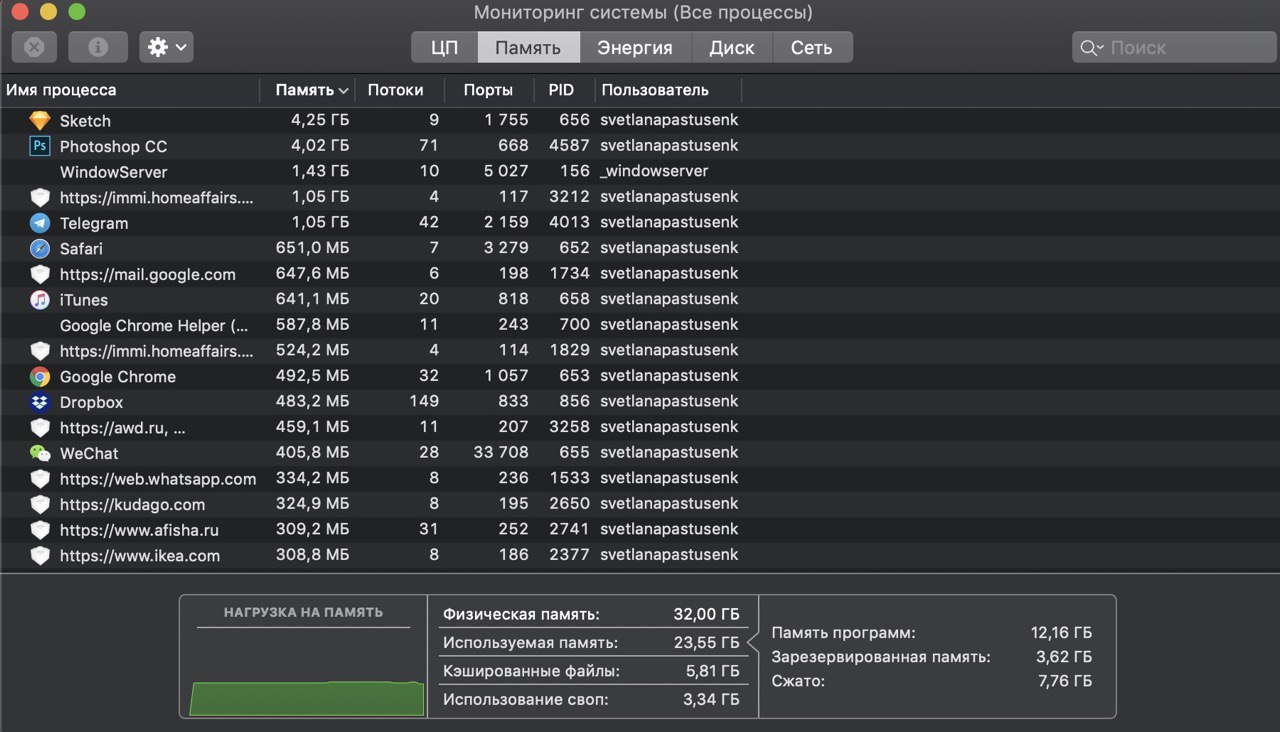Switch to the Энергия tab
Viewport: 1280px width, 732px height.
(x=635, y=47)
